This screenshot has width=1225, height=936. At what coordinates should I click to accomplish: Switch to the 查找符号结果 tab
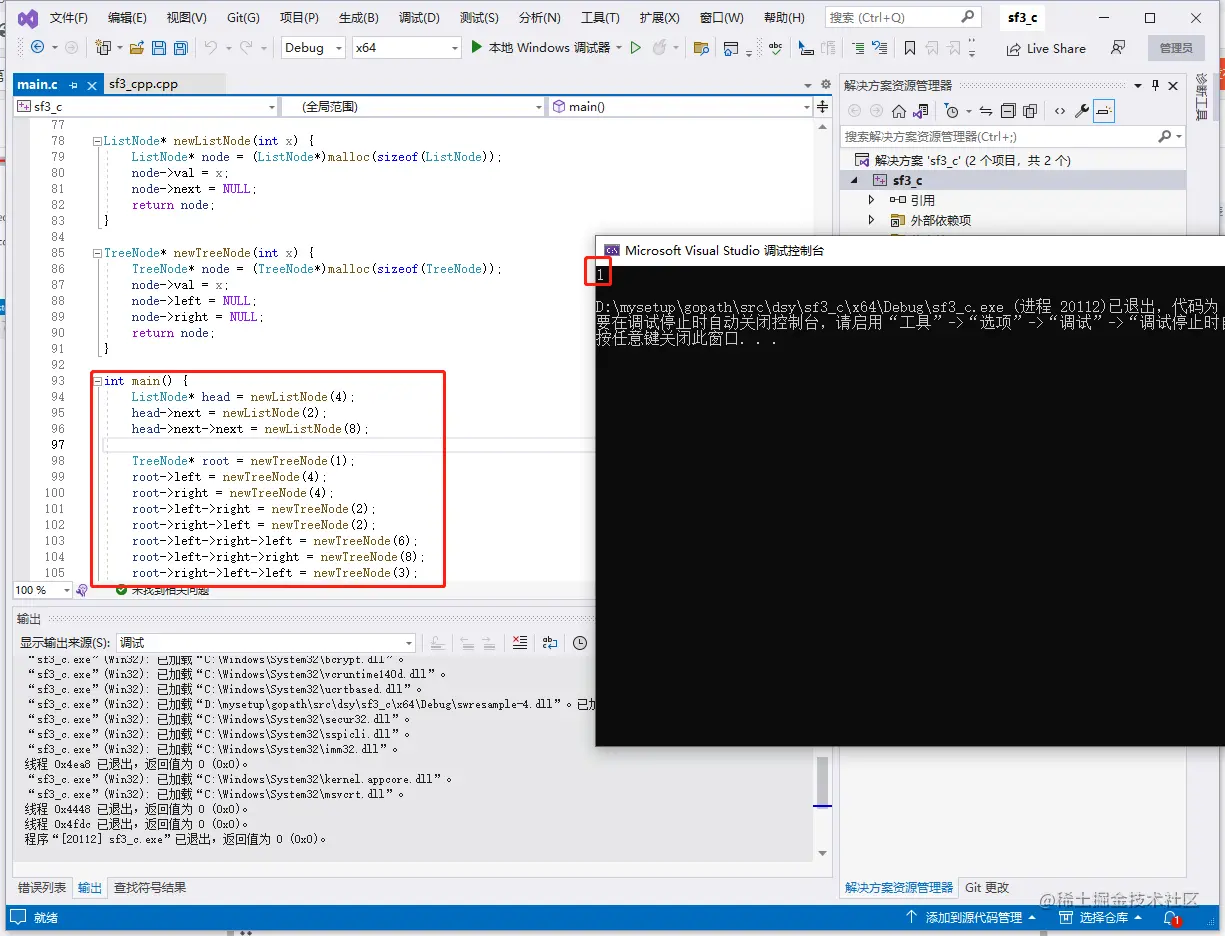[x=149, y=887]
